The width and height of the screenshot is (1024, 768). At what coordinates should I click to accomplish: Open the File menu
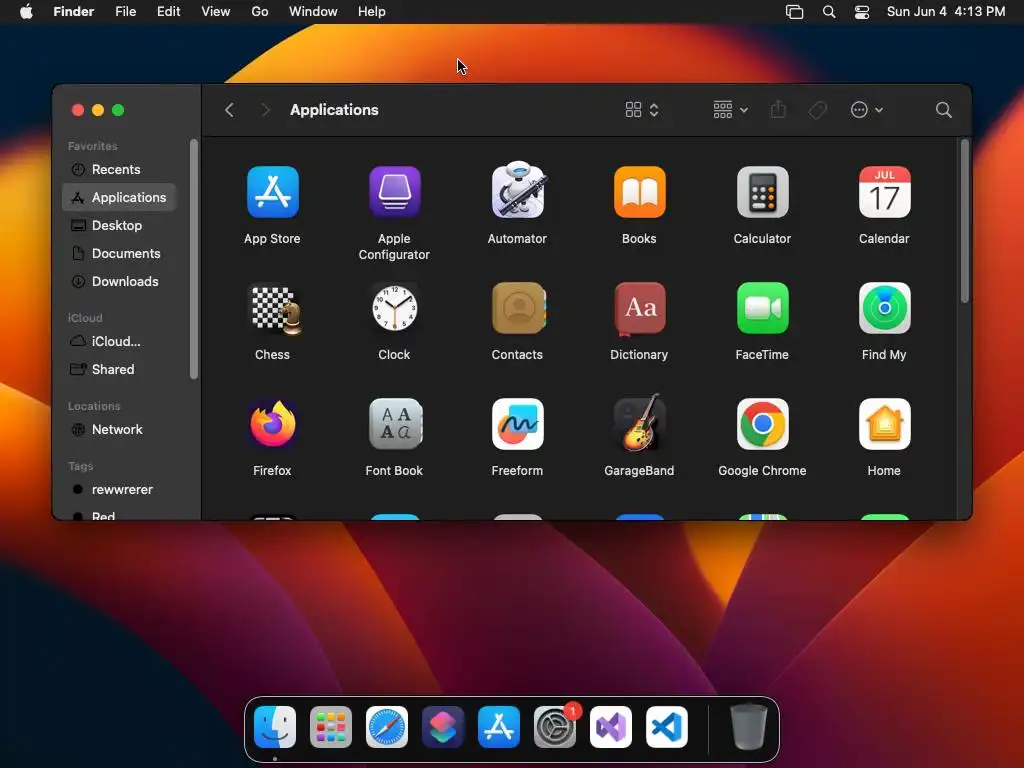[125, 12]
